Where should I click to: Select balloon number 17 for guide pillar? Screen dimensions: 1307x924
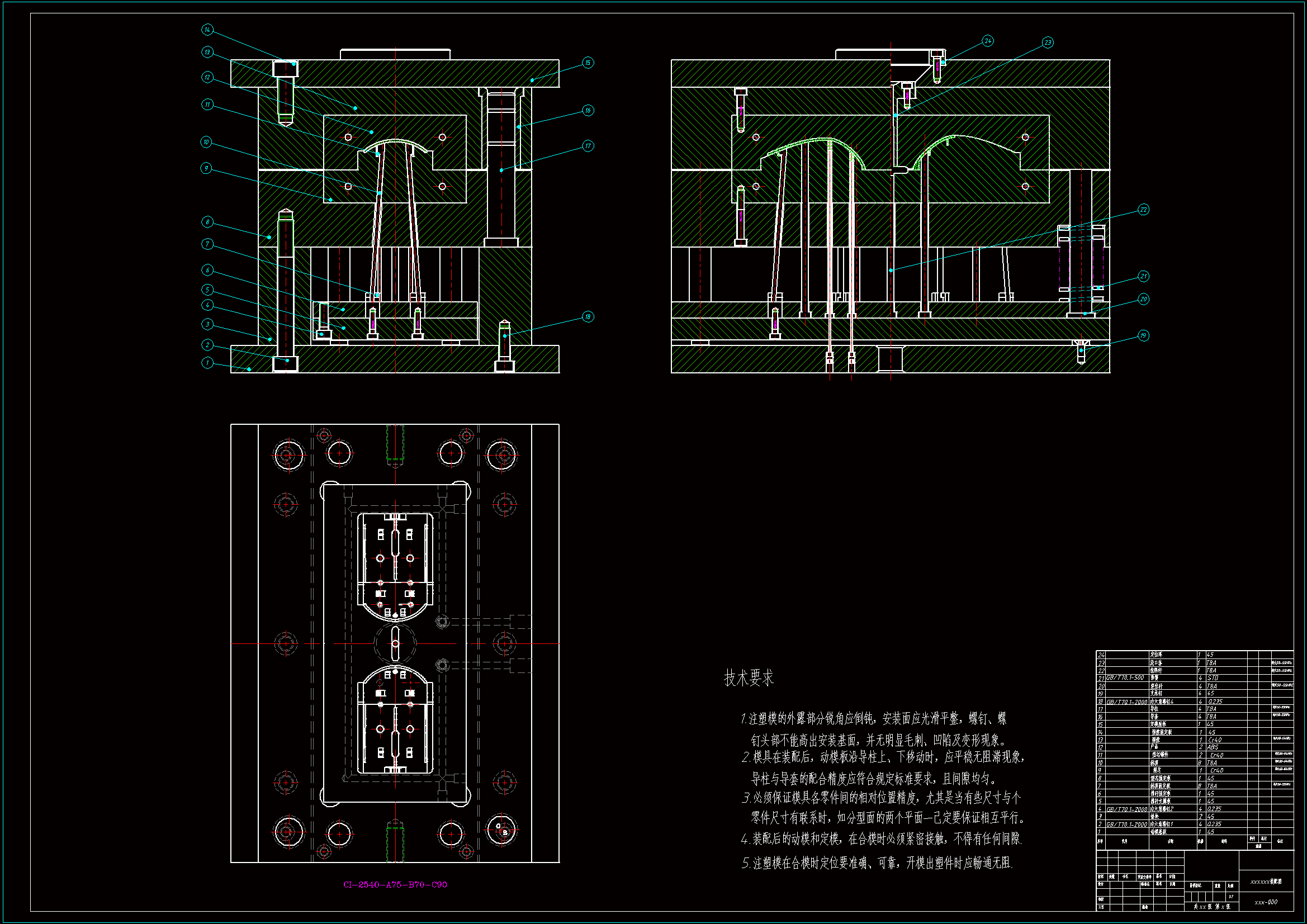[x=588, y=146]
